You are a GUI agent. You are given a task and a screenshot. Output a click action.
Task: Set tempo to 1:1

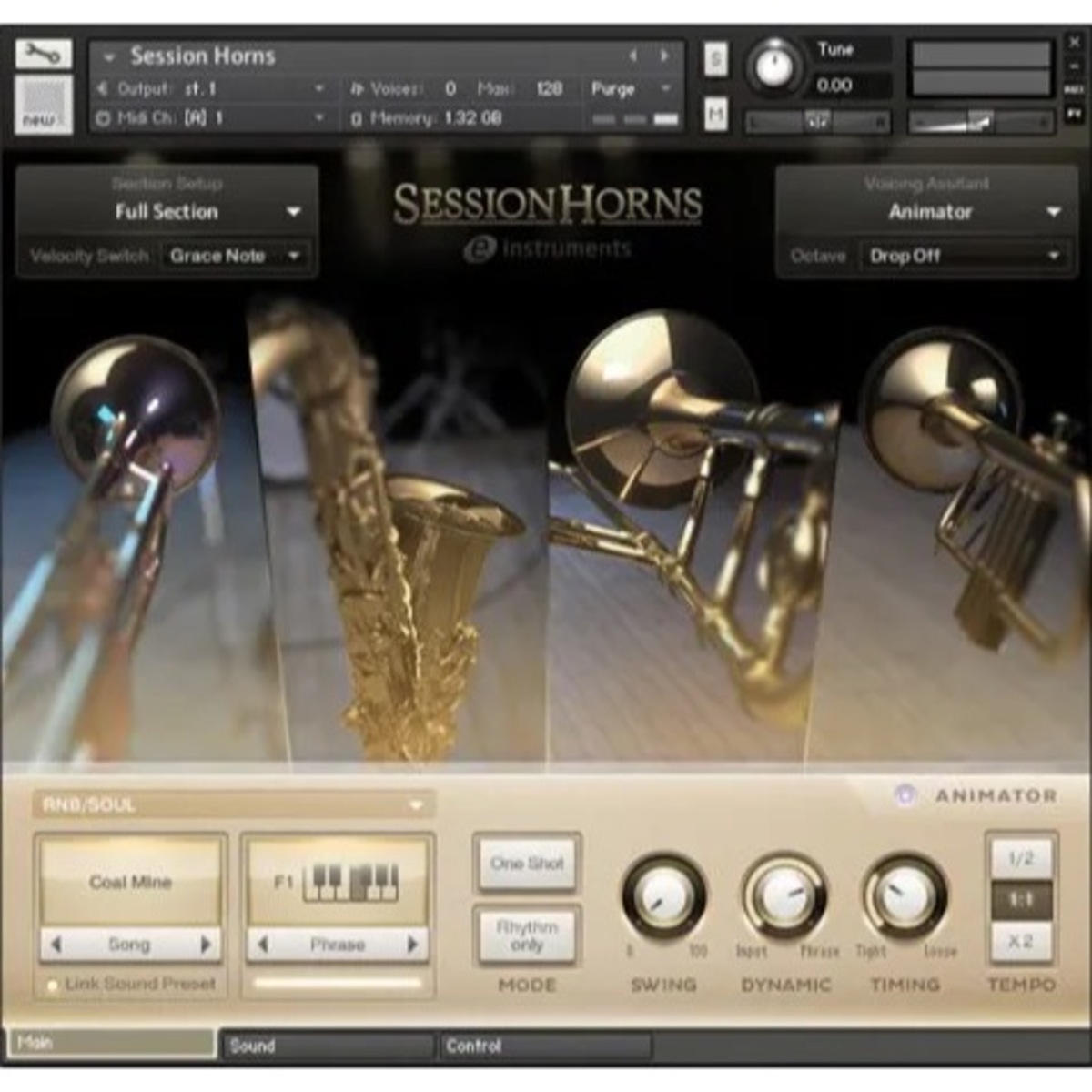(1021, 900)
